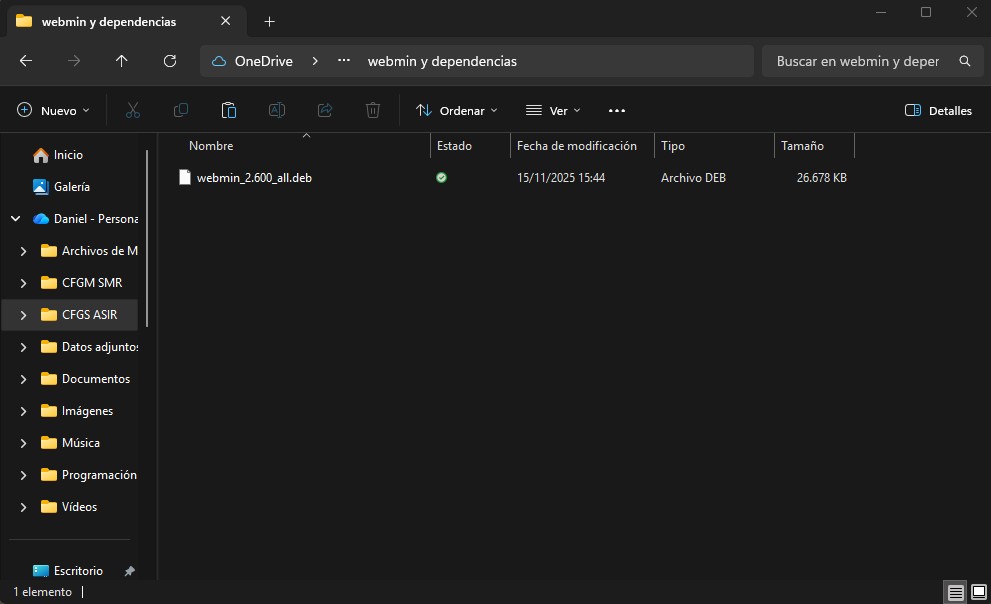991x604 pixels.
Task: Refresh the current folder view
Action: [170, 61]
